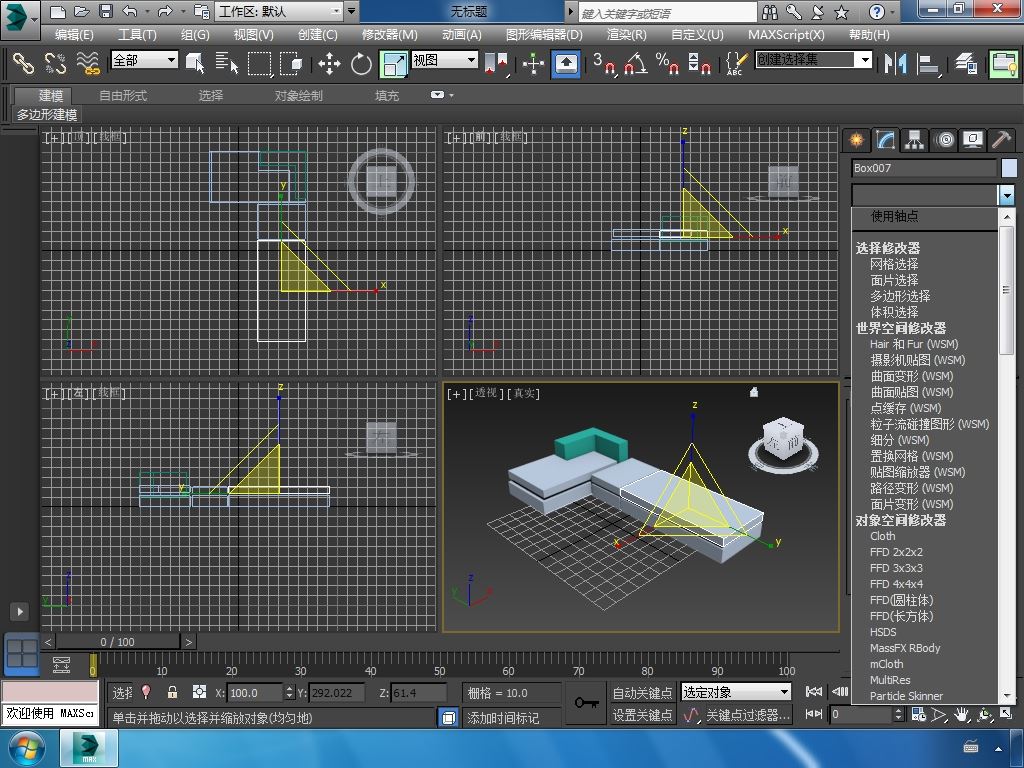This screenshot has width=1024, height=768.
Task: Toggle the Keyboard Shortcut Override button
Action: 566,64
